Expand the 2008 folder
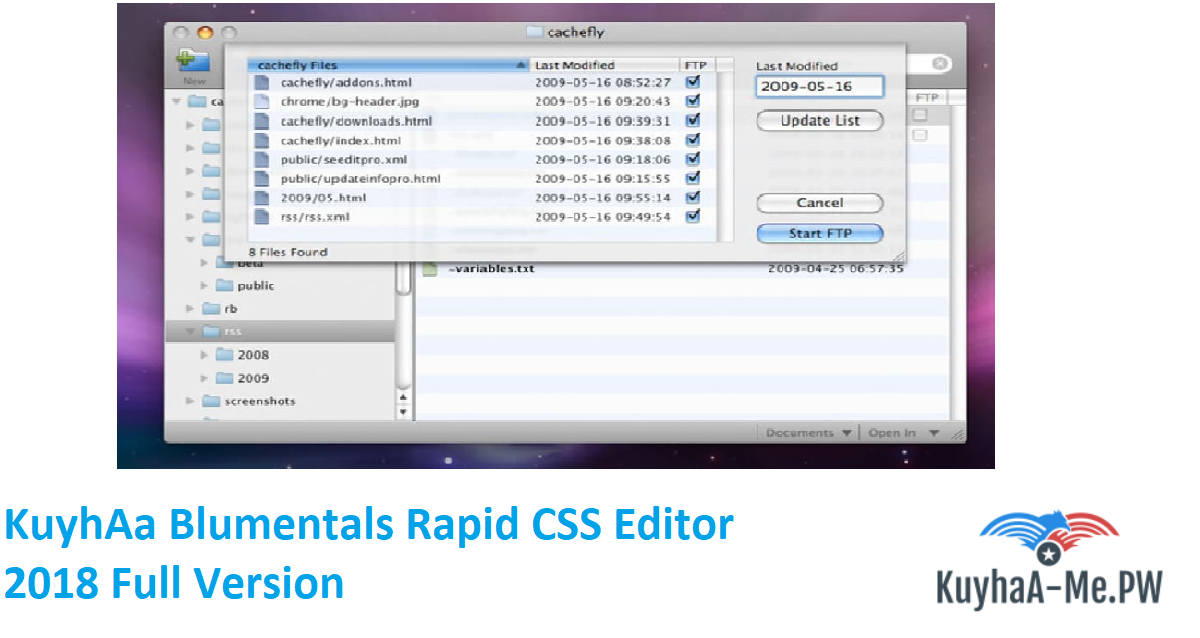Image resolution: width=1200 pixels, height=638 pixels. coord(204,355)
